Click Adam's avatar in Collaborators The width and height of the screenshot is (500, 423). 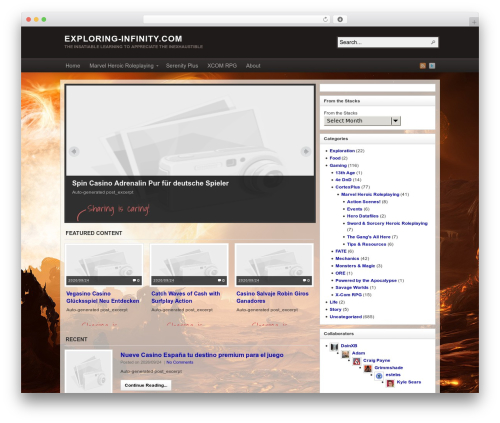346,354
